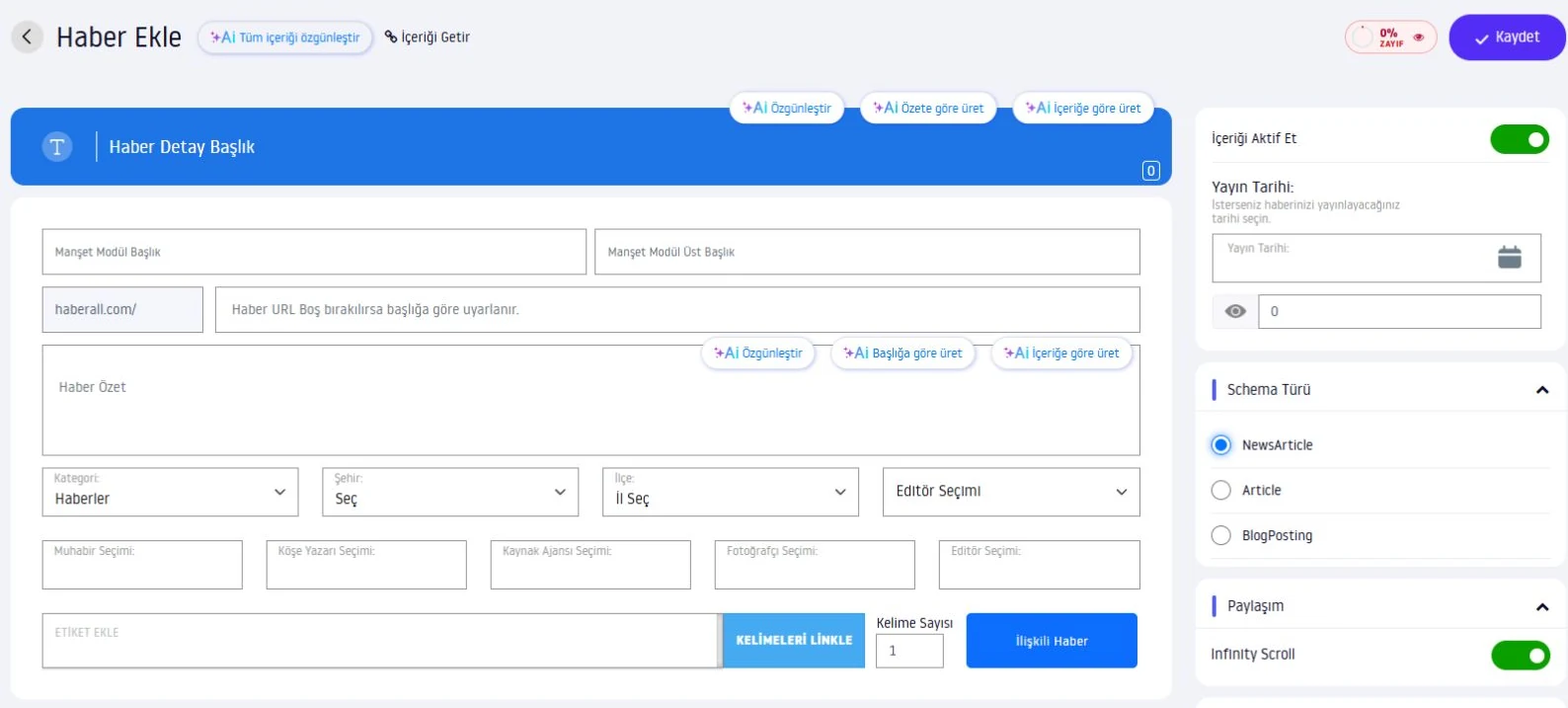Click the Kelime Sayısı number field
Image resolution: width=1568 pixels, height=708 pixels.
[909, 651]
